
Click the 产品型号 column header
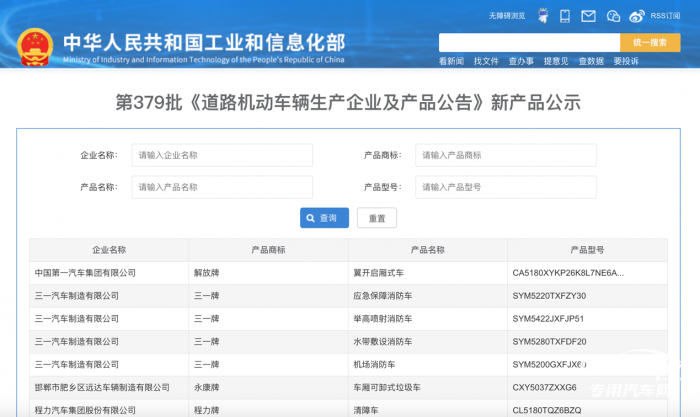pos(587,250)
